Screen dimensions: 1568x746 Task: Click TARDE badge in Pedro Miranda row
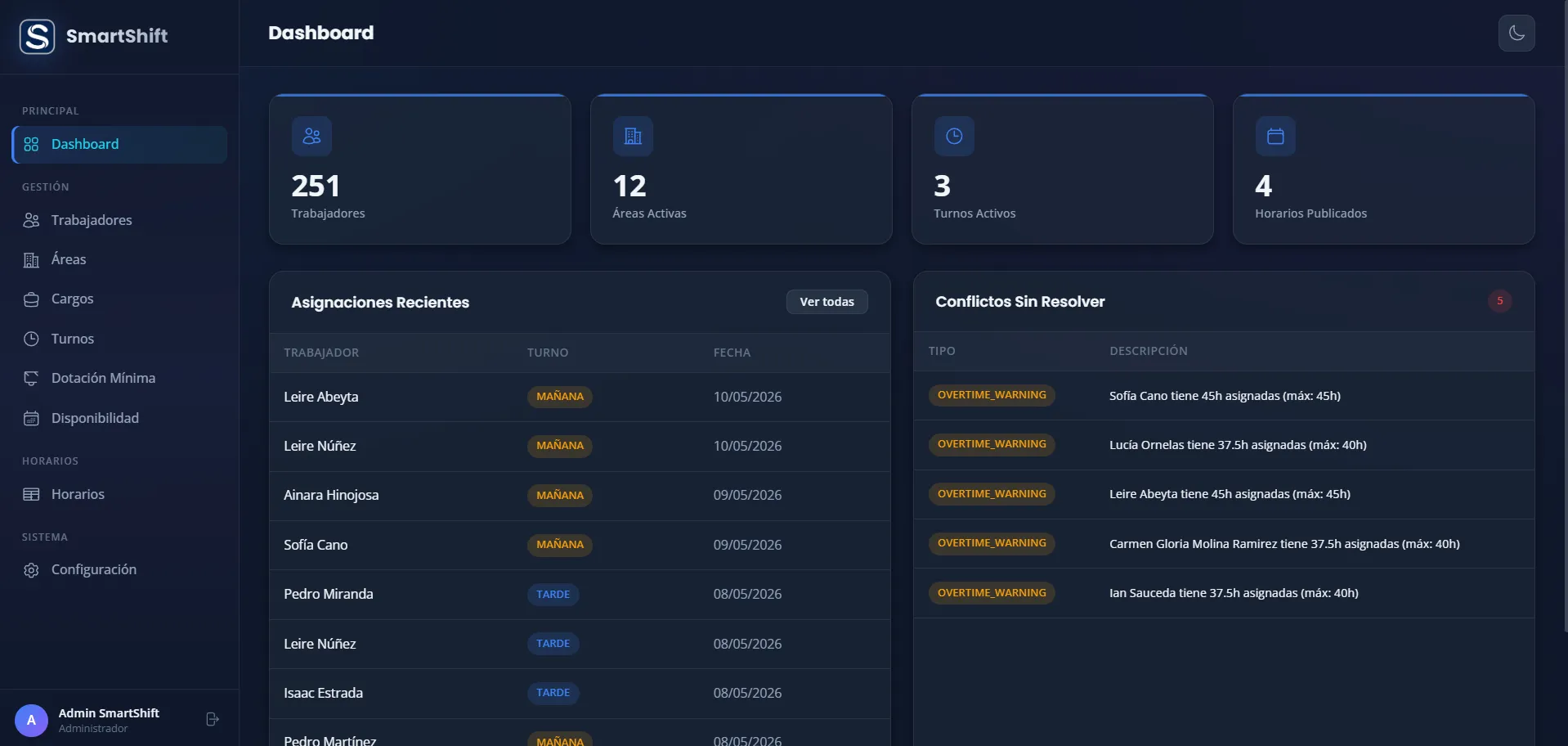point(553,595)
